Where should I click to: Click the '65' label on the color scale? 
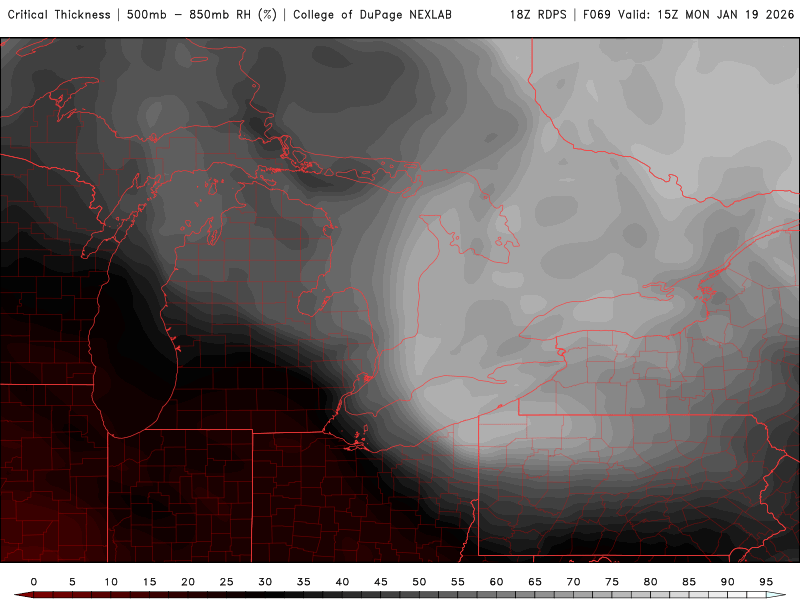tap(535, 582)
